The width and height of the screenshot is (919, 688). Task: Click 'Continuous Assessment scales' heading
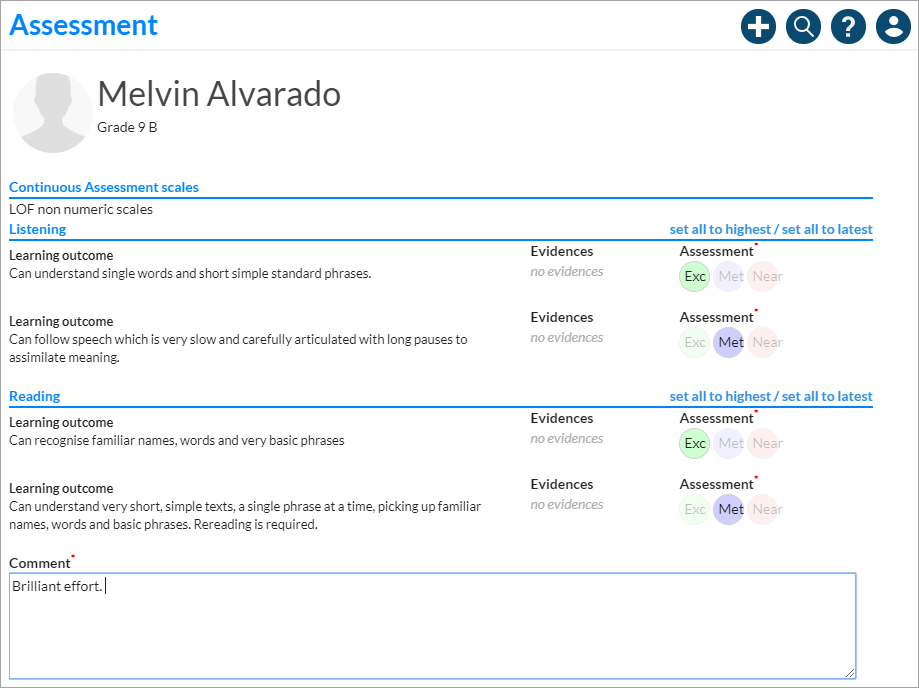[x=104, y=187]
